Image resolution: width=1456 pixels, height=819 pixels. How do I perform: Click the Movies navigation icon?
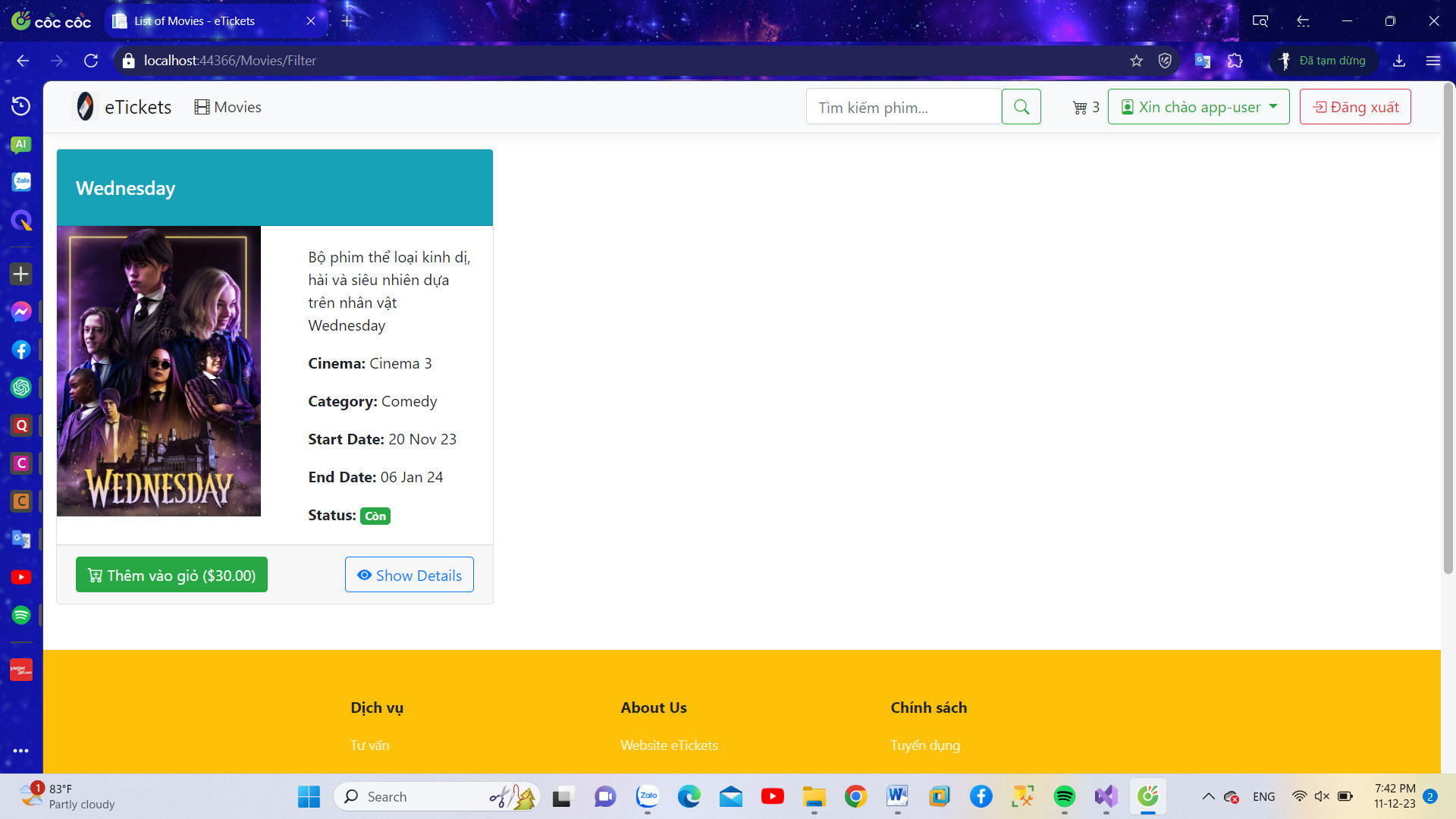200,107
